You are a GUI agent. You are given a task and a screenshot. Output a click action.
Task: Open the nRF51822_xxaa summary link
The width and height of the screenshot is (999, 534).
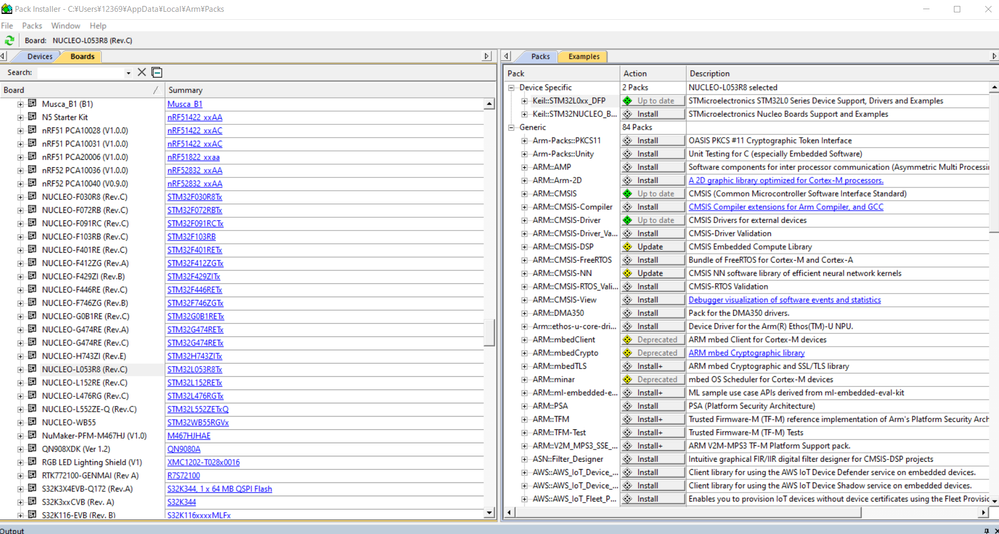[x=194, y=157]
